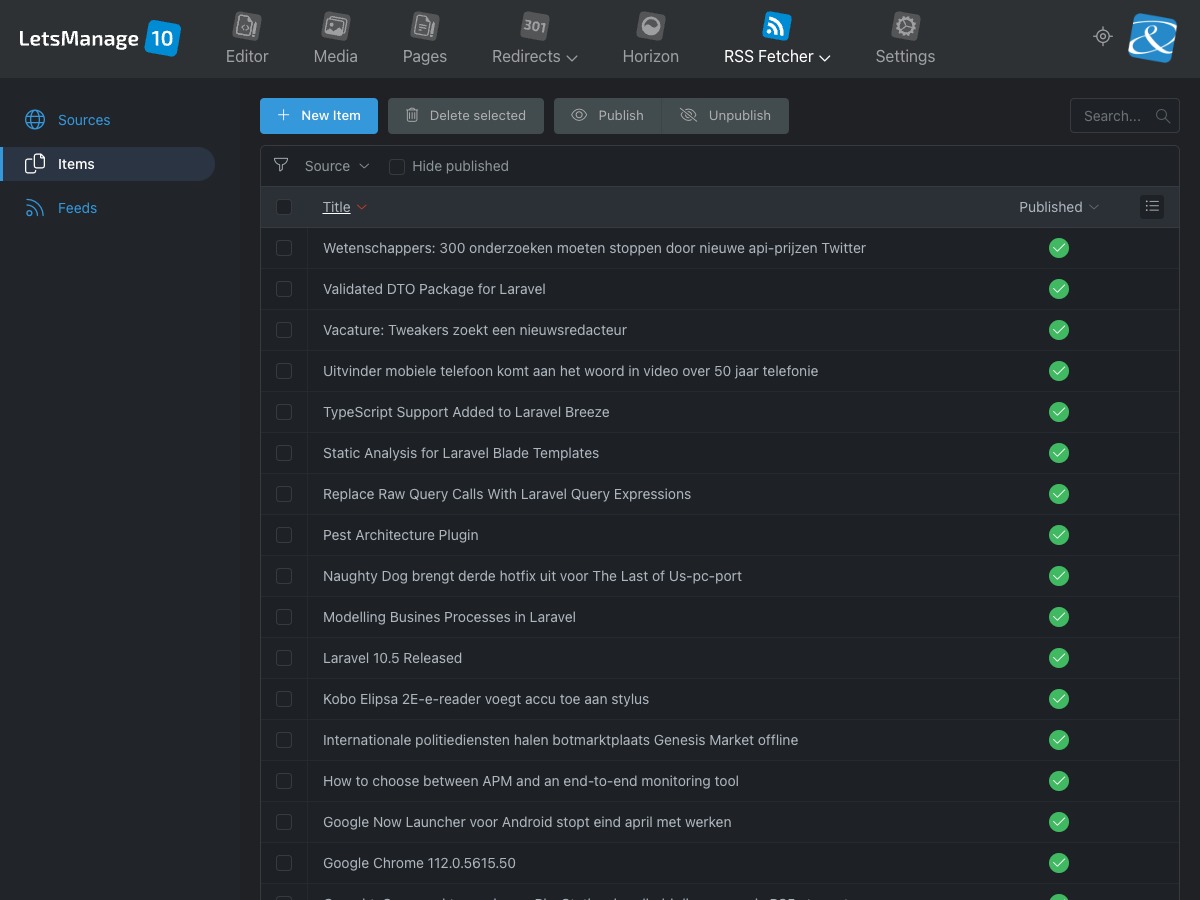Open the Settings gear icon
This screenshot has height=900, width=1200.
[905, 26]
